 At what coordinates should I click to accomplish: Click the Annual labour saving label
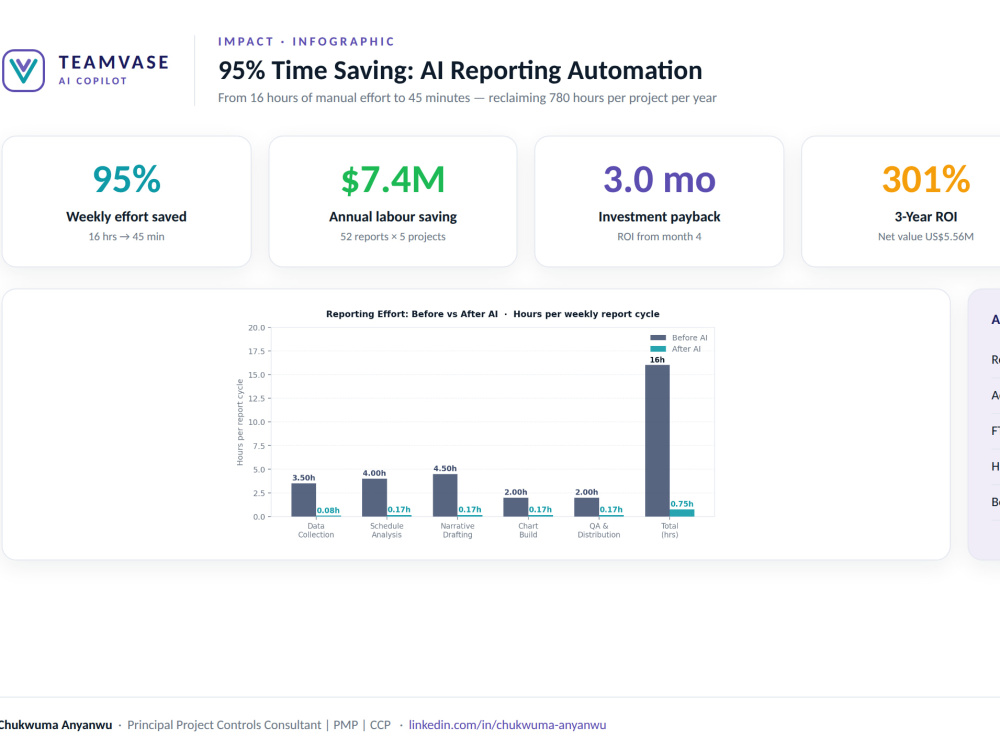pyautogui.click(x=393, y=217)
